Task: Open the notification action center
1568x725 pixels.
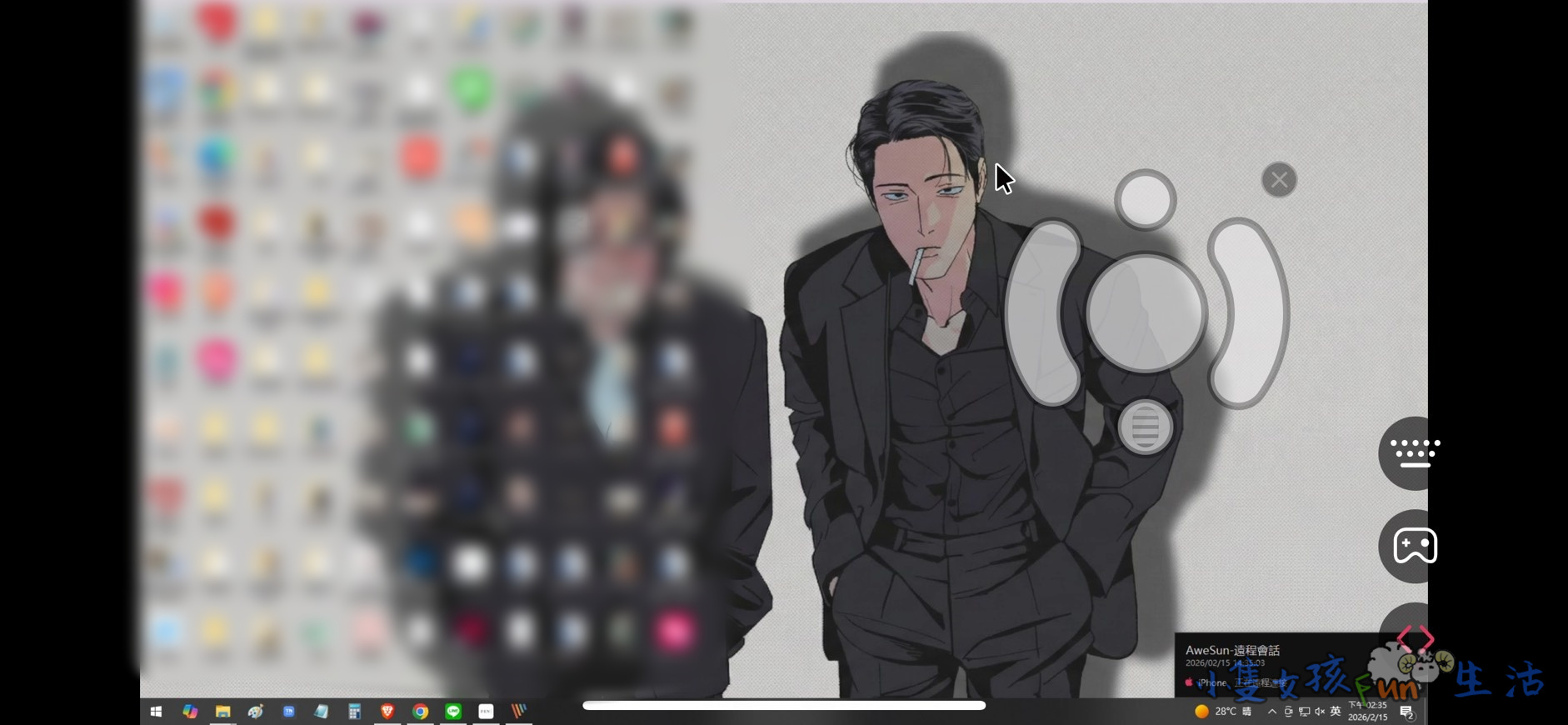Action: (1406, 712)
